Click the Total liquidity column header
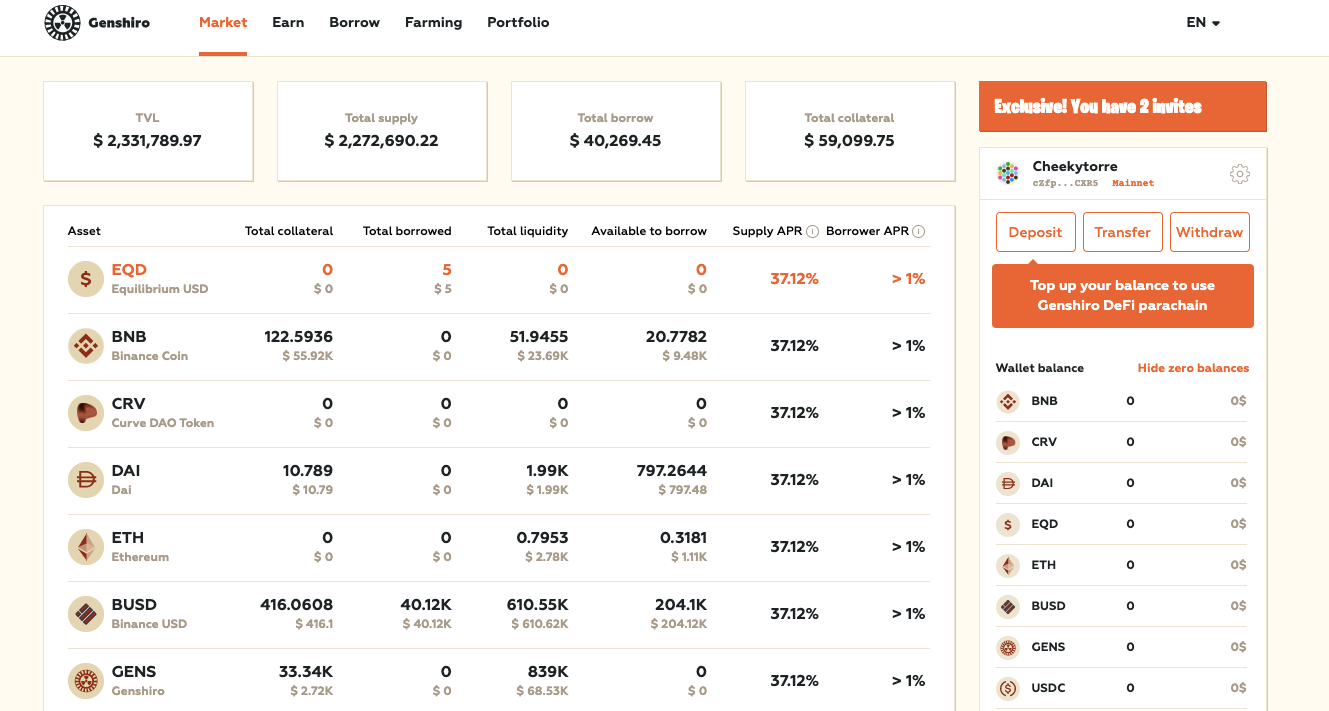This screenshot has width=1329, height=711. coord(528,231)
